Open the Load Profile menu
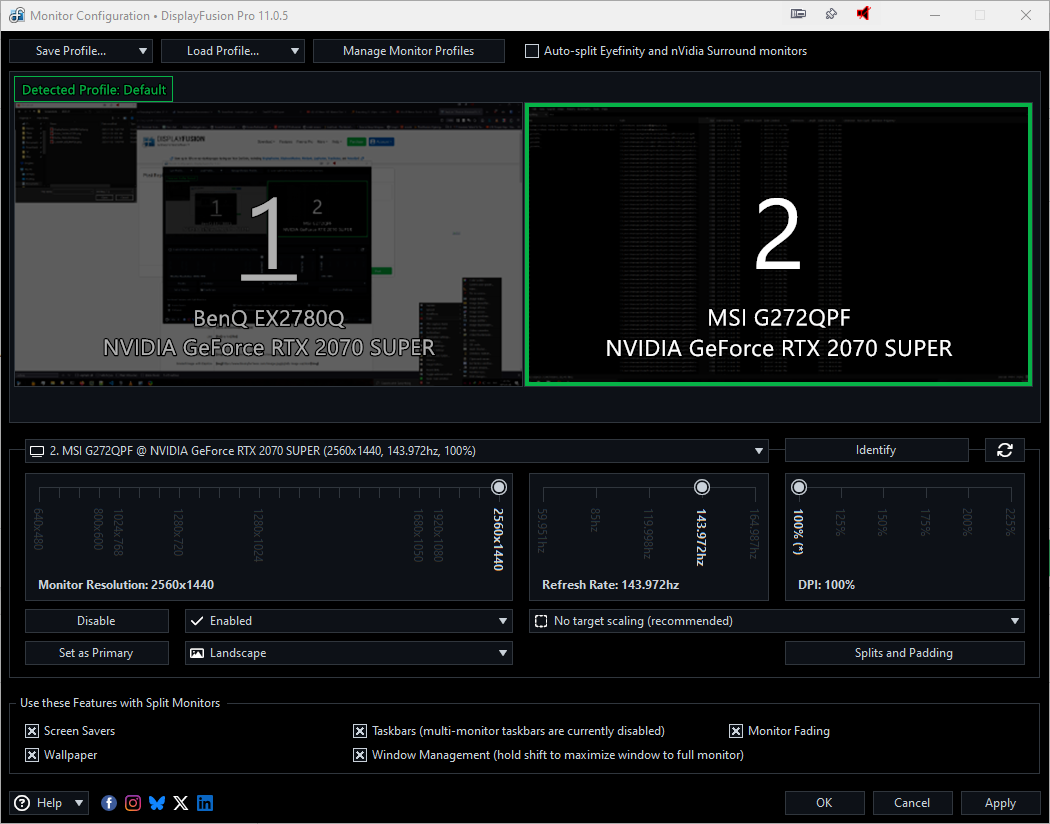Screen dimensions: 1050x824 click(232, 51)
